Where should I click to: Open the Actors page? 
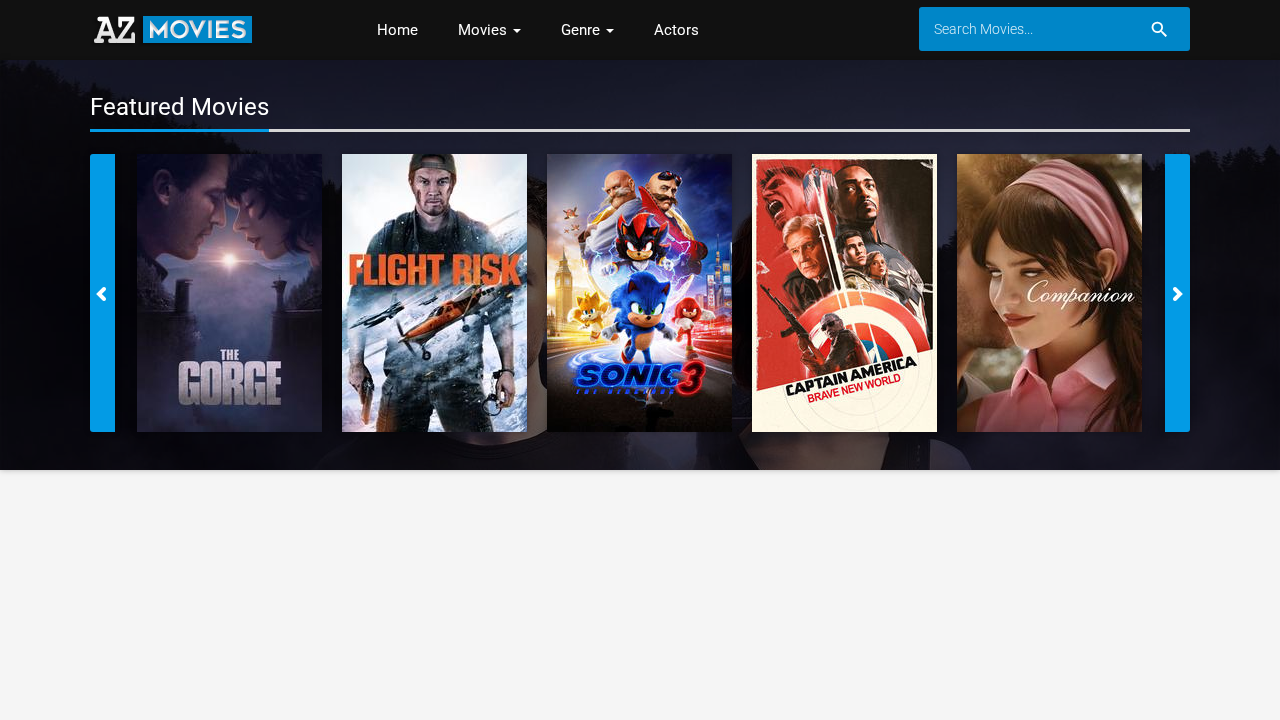(676, 30)
